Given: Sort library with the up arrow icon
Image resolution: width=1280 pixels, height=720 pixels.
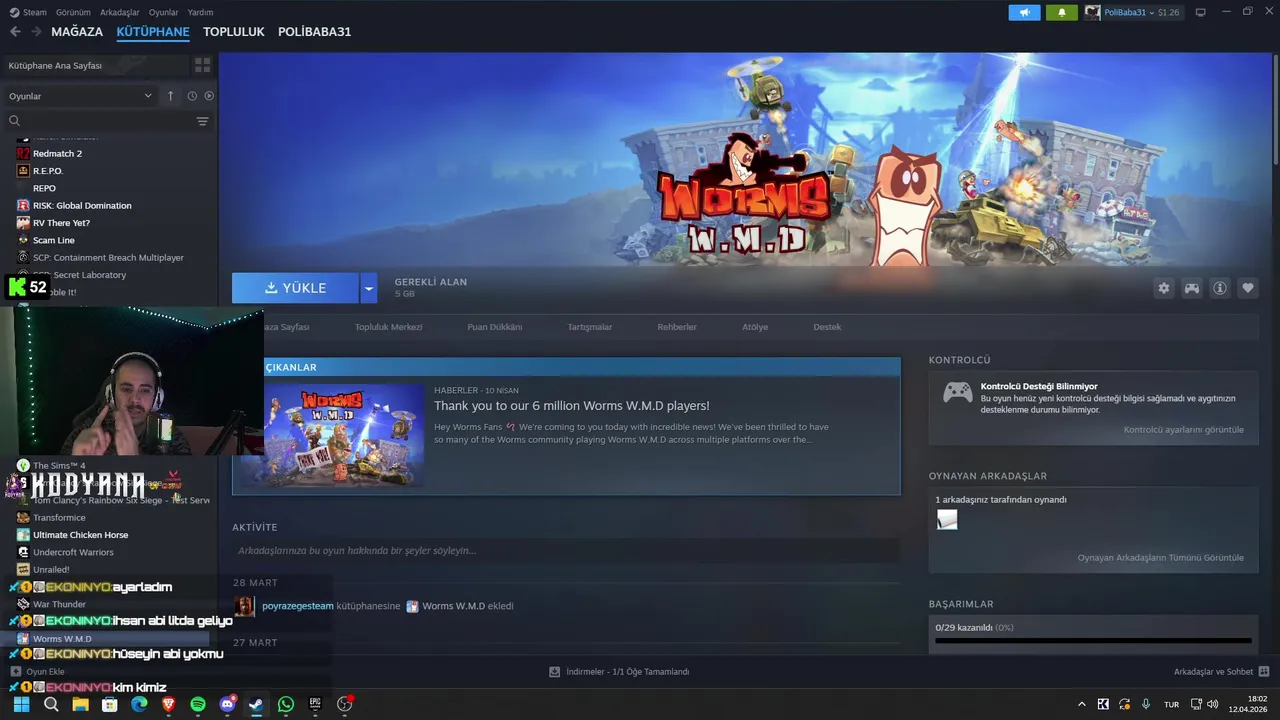Looking at the screenshot, I should pyautogui.click(x=170, y=96).
